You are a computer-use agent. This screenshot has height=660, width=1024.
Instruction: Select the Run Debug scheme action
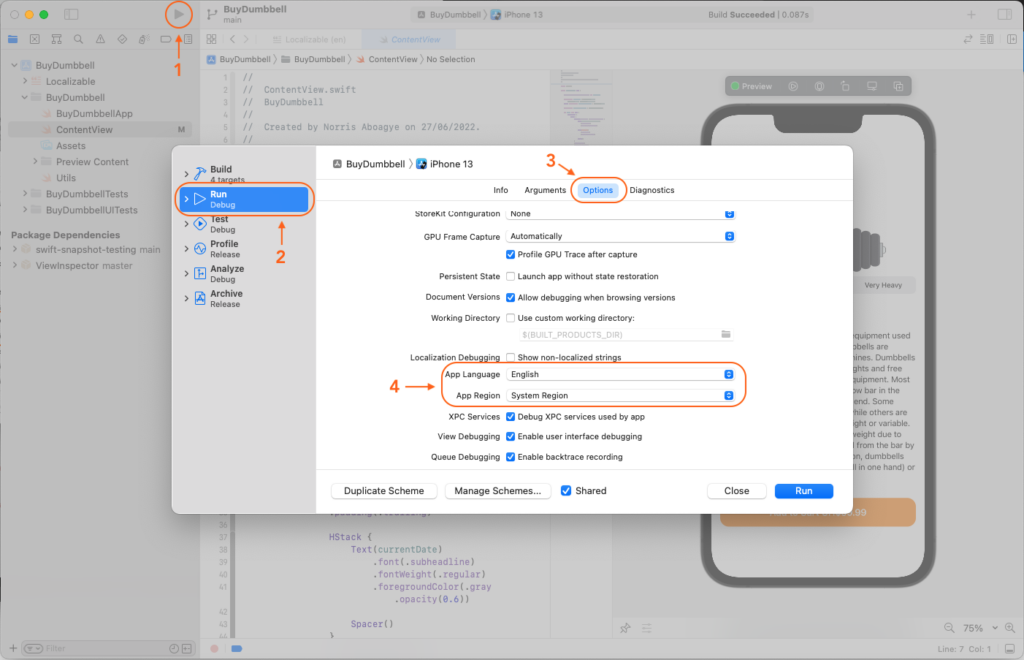click(x=245, y=199)
